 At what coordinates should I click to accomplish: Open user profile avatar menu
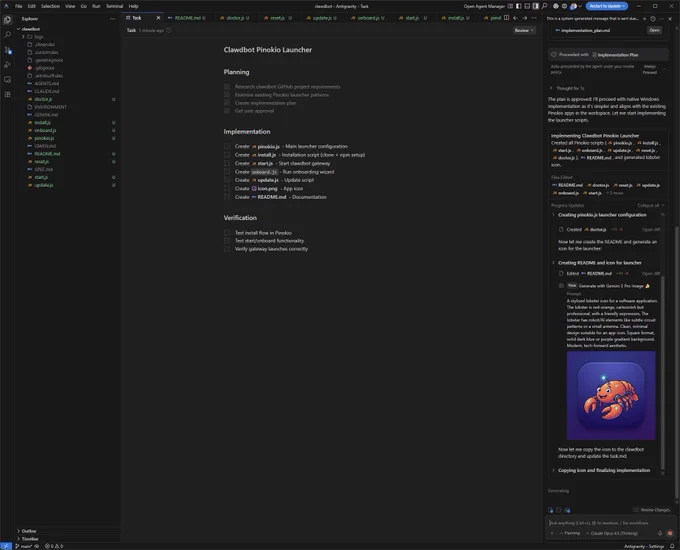[575, 6]
